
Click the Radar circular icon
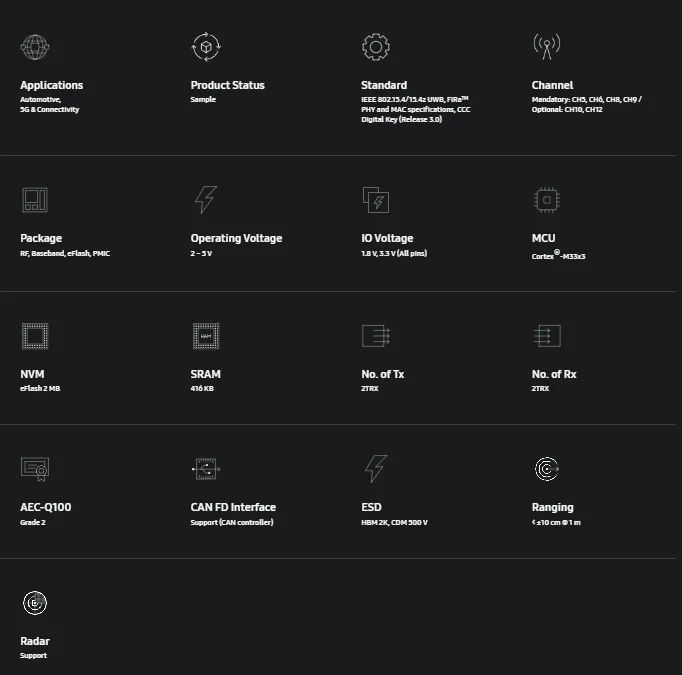(x=35, y=603)
